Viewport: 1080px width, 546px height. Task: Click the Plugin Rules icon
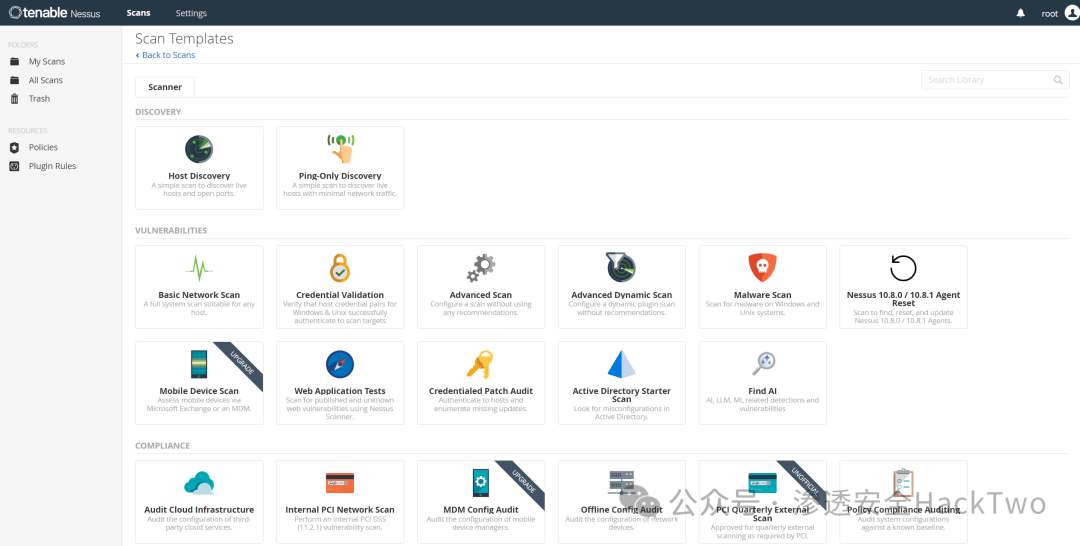(x=14, y=166)
